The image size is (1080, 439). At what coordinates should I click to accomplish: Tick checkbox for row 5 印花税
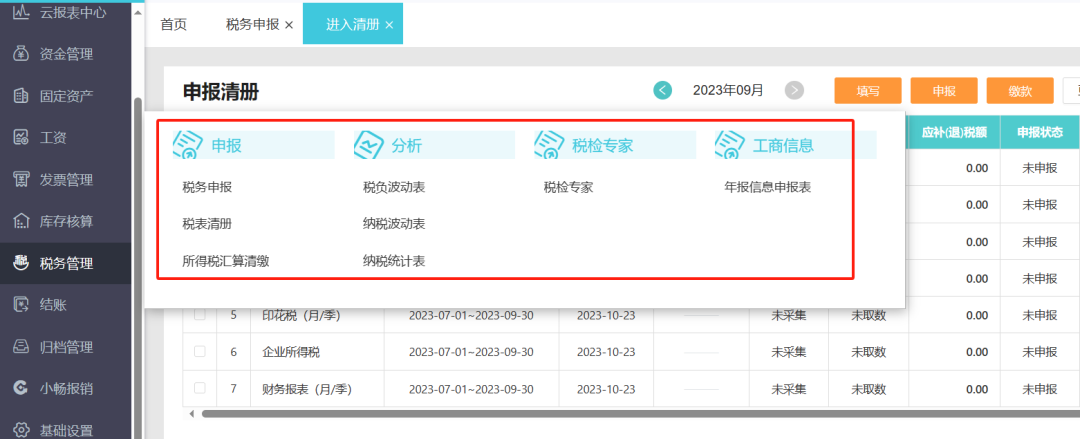[200, 314]
